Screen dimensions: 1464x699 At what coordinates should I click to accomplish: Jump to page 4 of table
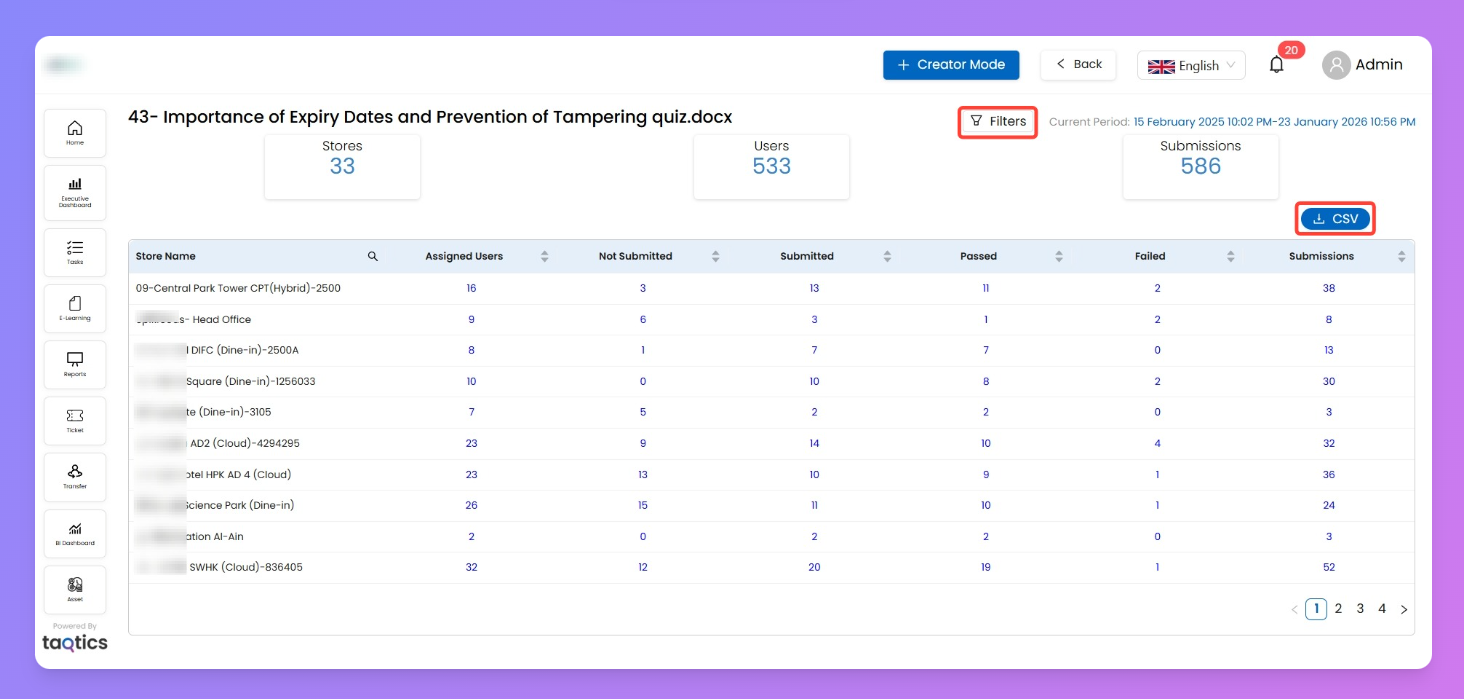click(x=1382, y=609)
